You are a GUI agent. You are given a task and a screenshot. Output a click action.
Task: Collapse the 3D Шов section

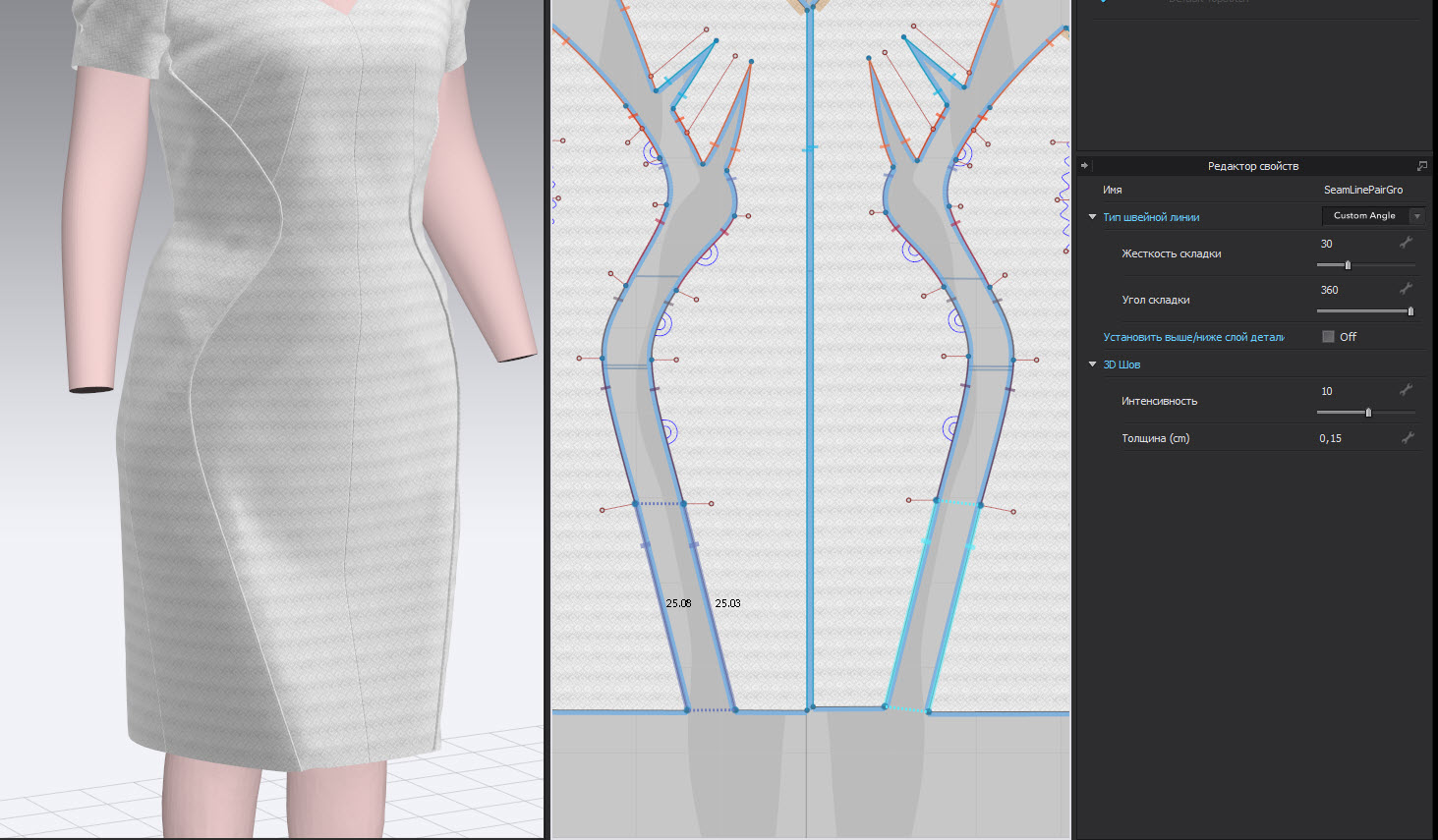[1092, 364]
